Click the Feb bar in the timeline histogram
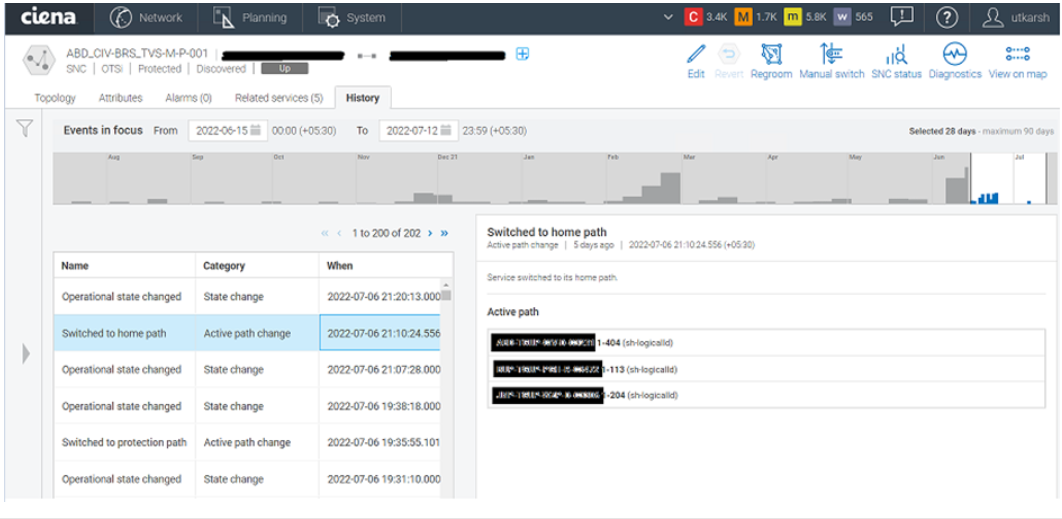1062x519 pixels. point(670,188)
